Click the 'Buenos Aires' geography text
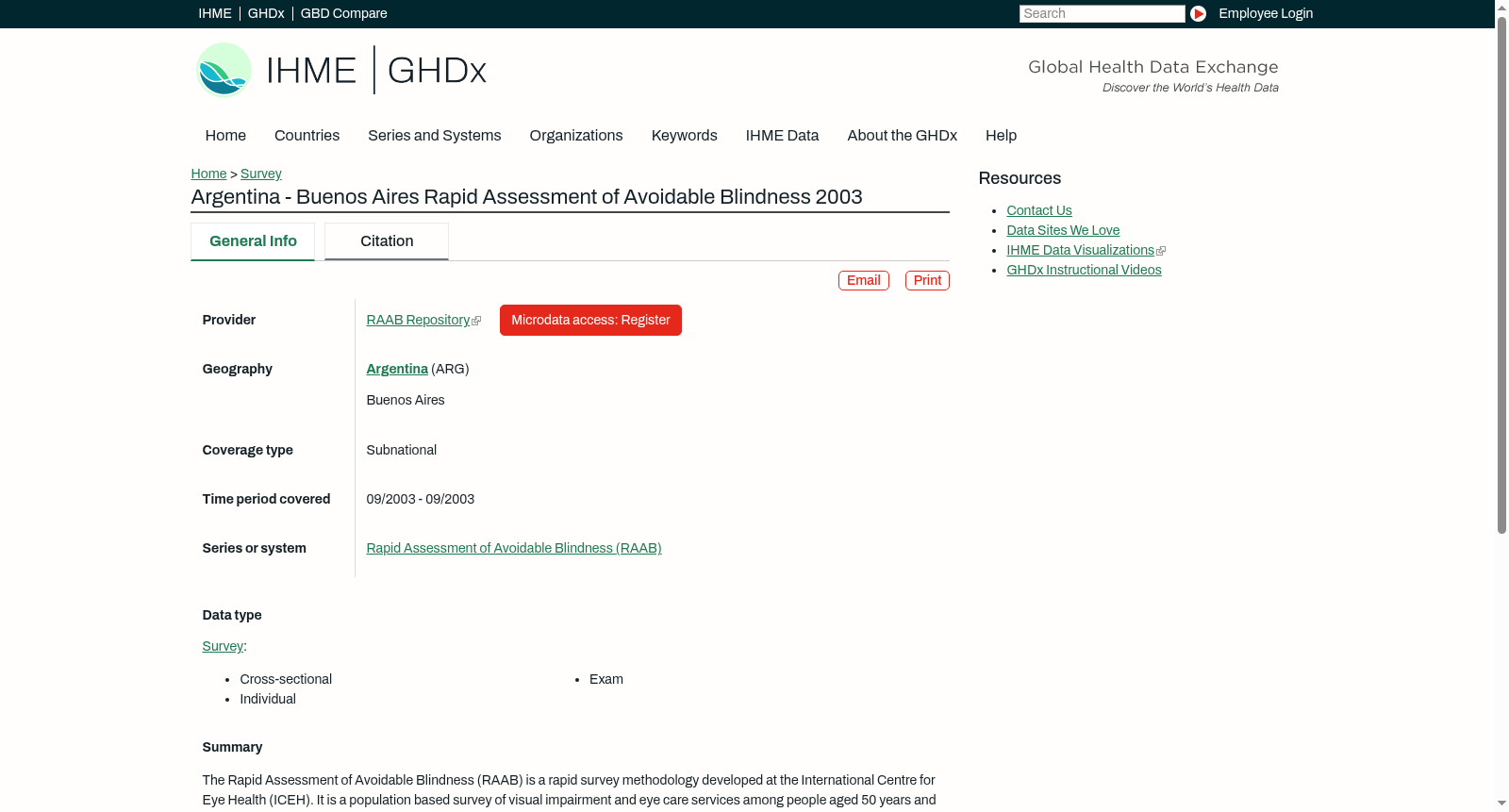The image size is (1509, 812). coord(406,400)
